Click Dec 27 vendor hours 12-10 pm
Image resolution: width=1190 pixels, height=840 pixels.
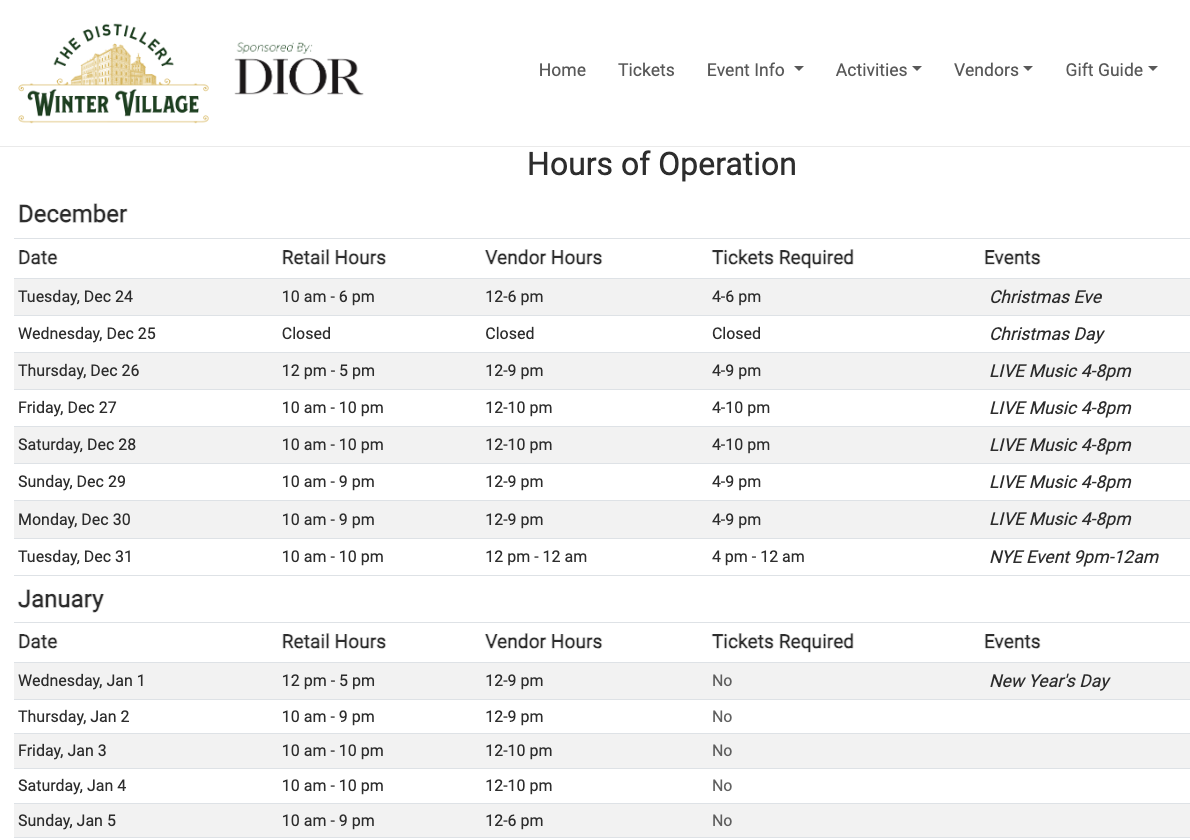pyautogui.click(x=518, y=407)
